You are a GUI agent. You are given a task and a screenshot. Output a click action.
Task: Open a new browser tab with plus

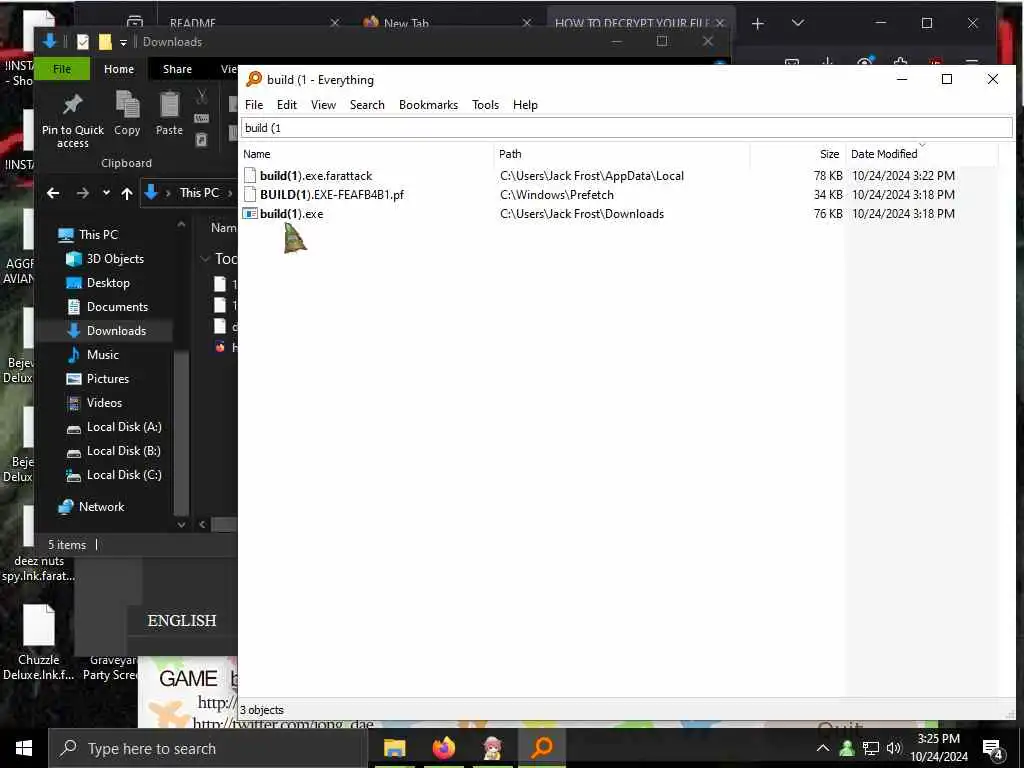(758, 24)
